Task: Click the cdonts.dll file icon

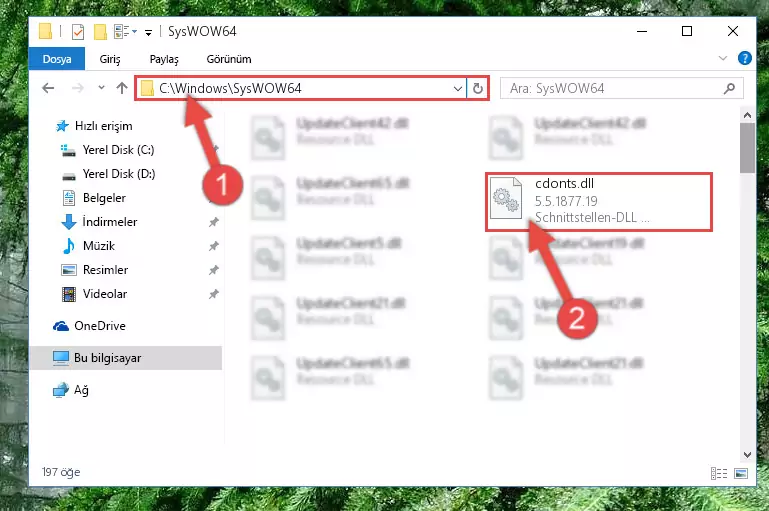Action: (x=506, y=198)
